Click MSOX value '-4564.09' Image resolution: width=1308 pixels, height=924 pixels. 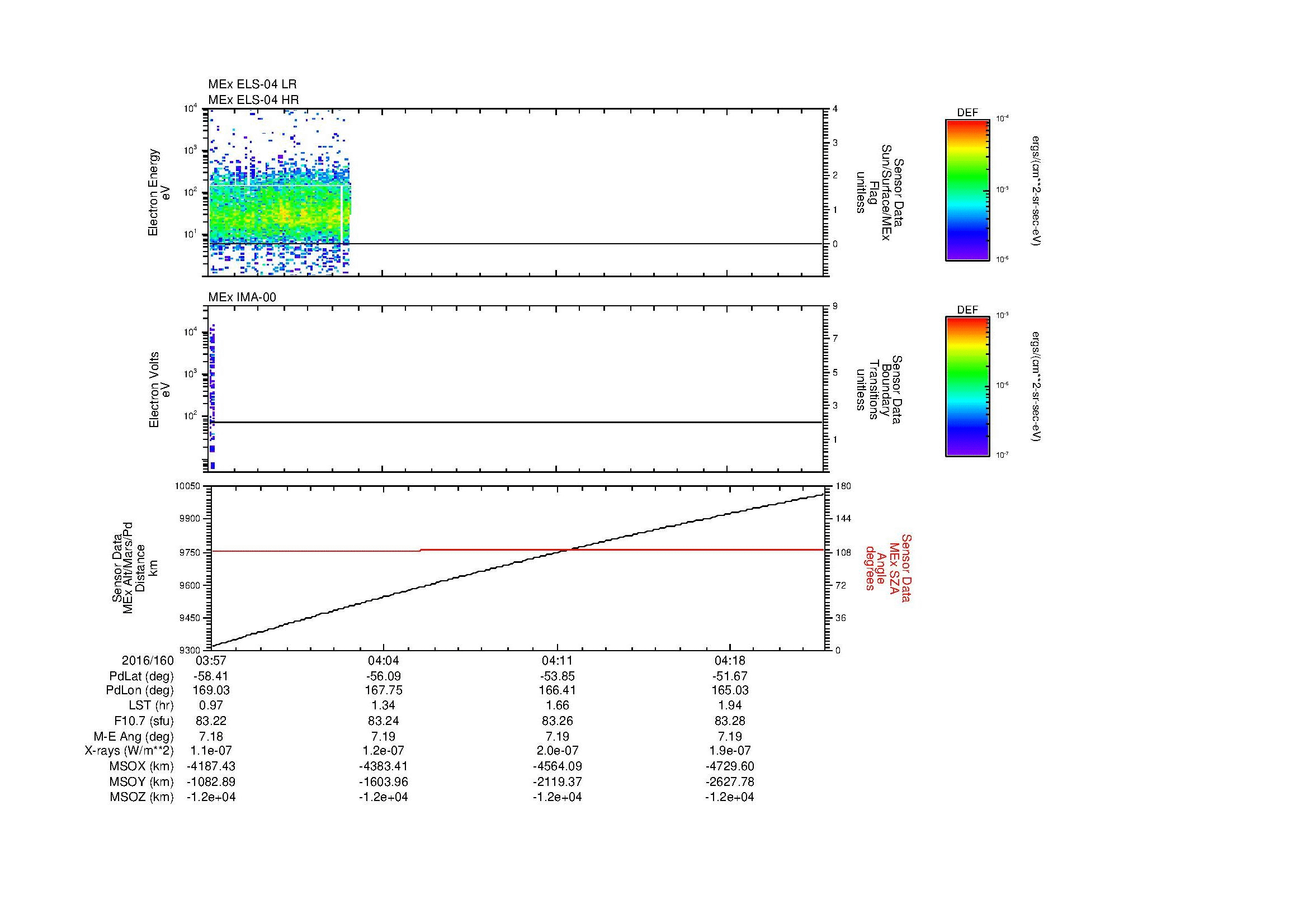coord(557,766)
